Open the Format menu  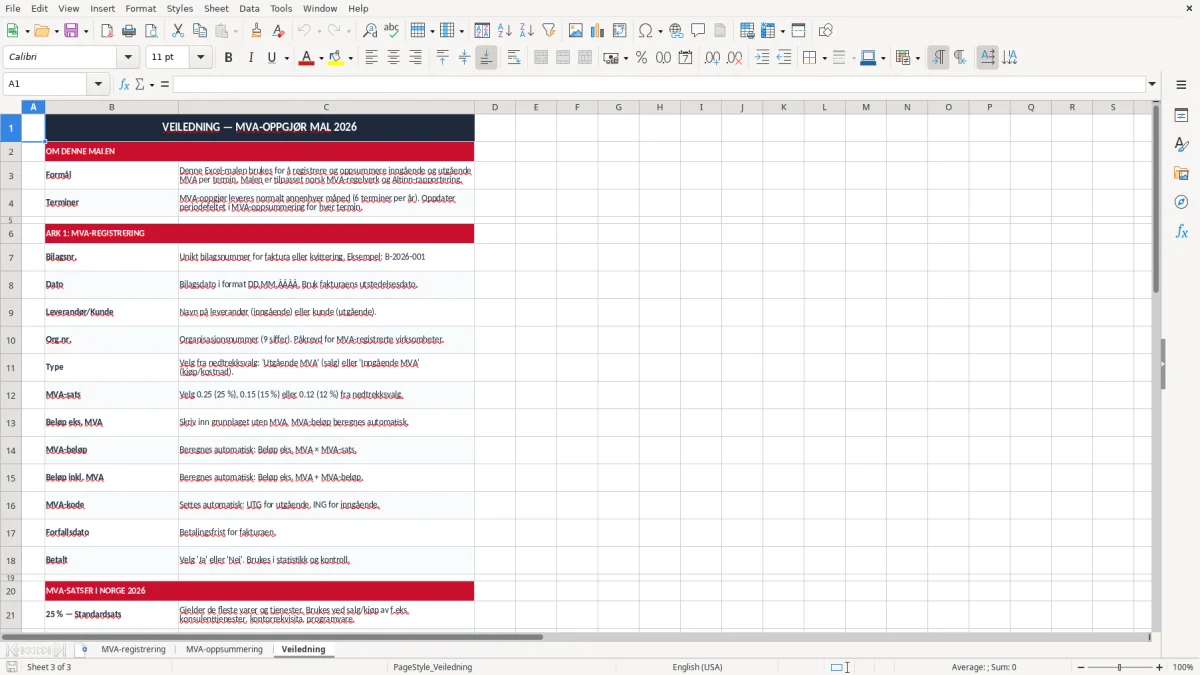141,8
